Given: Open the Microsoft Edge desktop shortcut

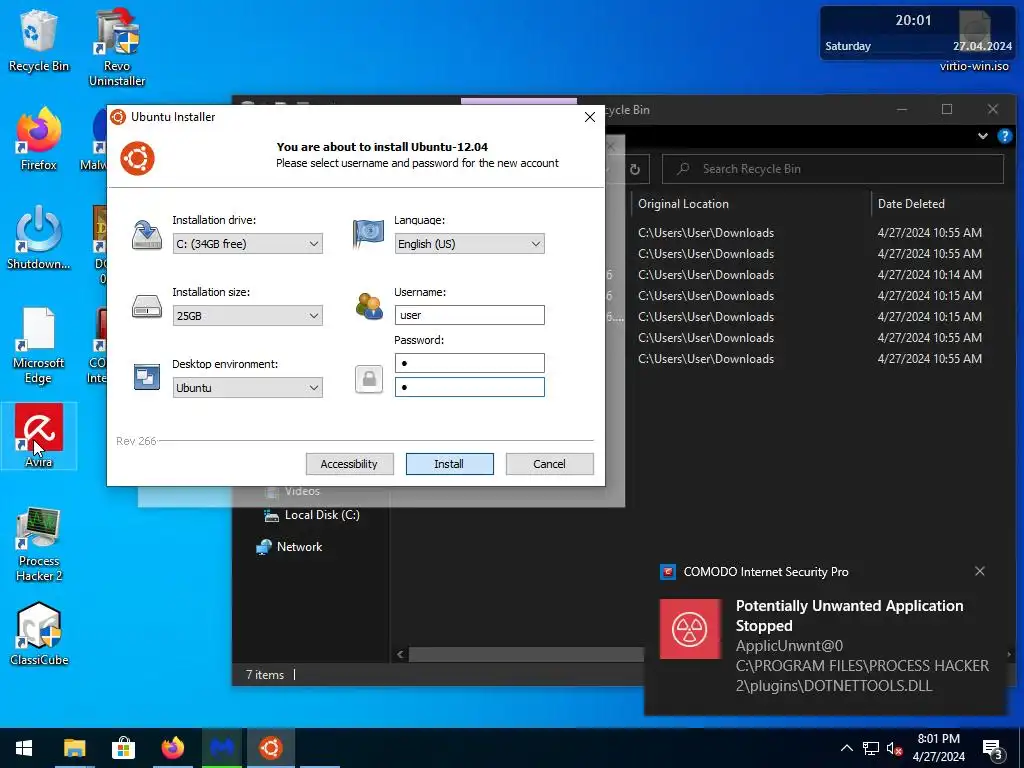Looking at the screenshot, I should pos(39,346).
